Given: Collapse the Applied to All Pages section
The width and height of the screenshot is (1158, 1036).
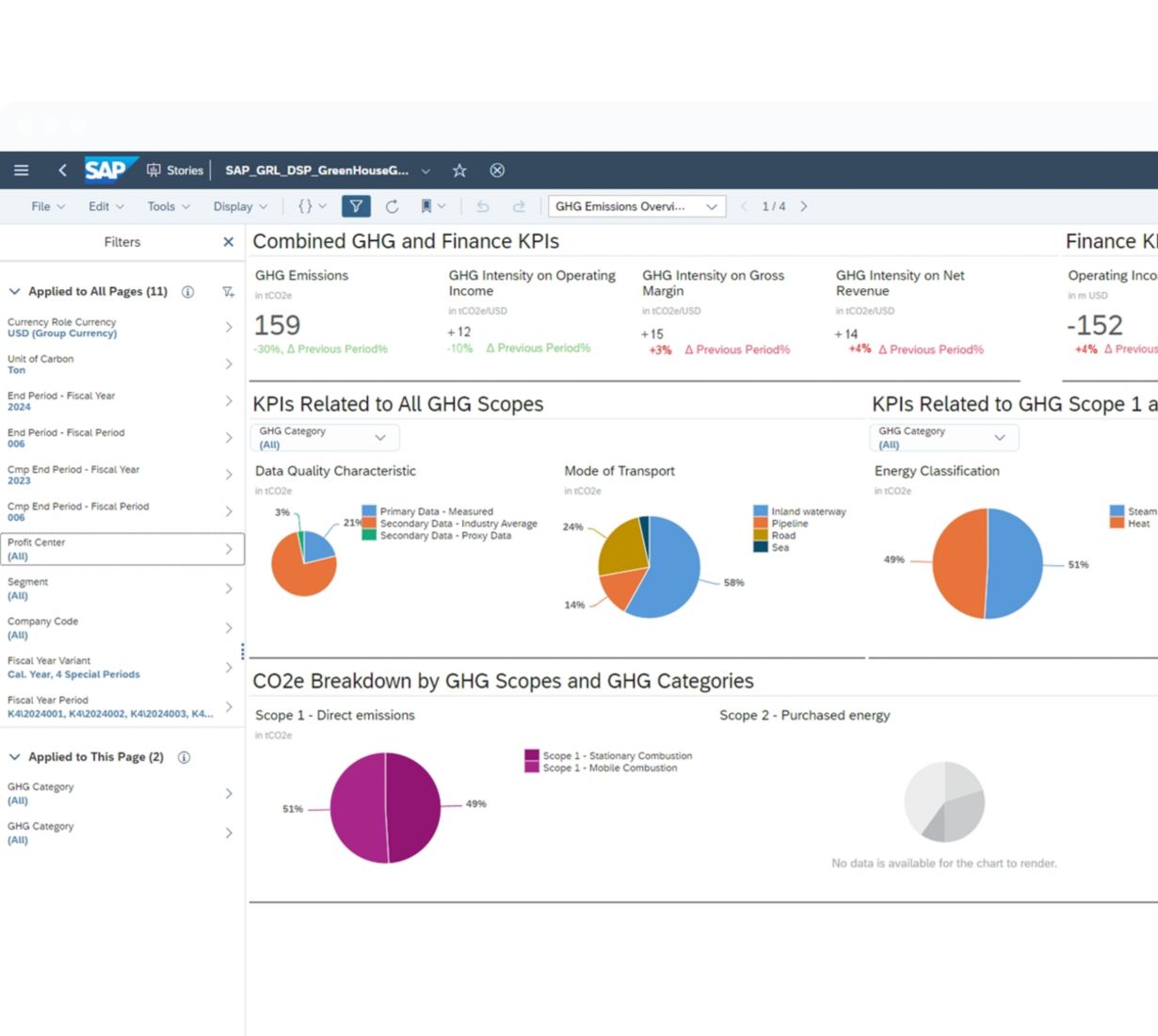Looking at the screenshot, I should (x=15, y=292).
